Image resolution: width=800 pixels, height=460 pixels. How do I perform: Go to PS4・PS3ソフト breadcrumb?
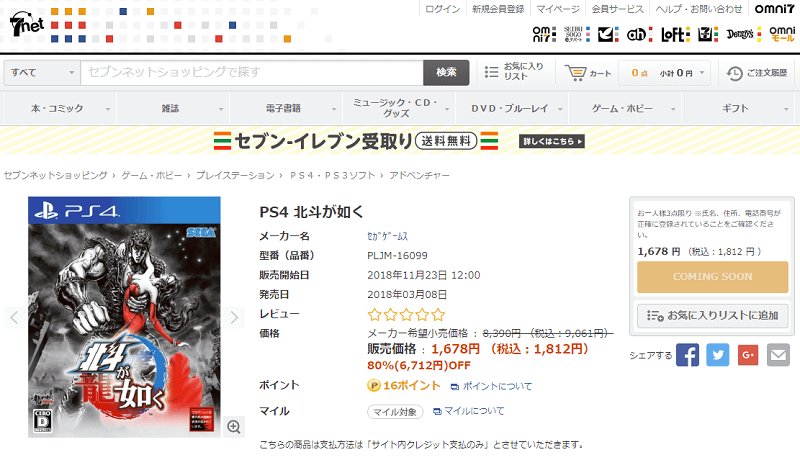[332, 175]
